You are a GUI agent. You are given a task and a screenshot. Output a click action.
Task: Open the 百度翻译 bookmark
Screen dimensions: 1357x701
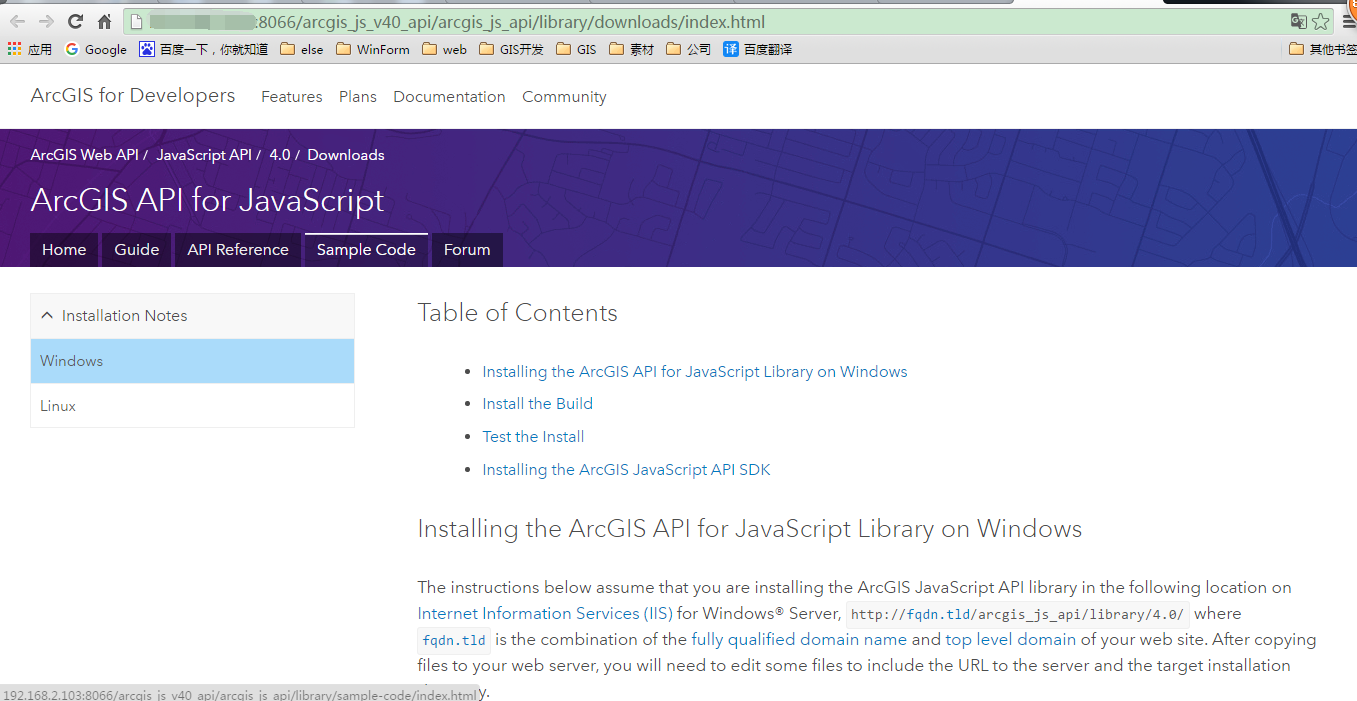(x=758, y=49)
